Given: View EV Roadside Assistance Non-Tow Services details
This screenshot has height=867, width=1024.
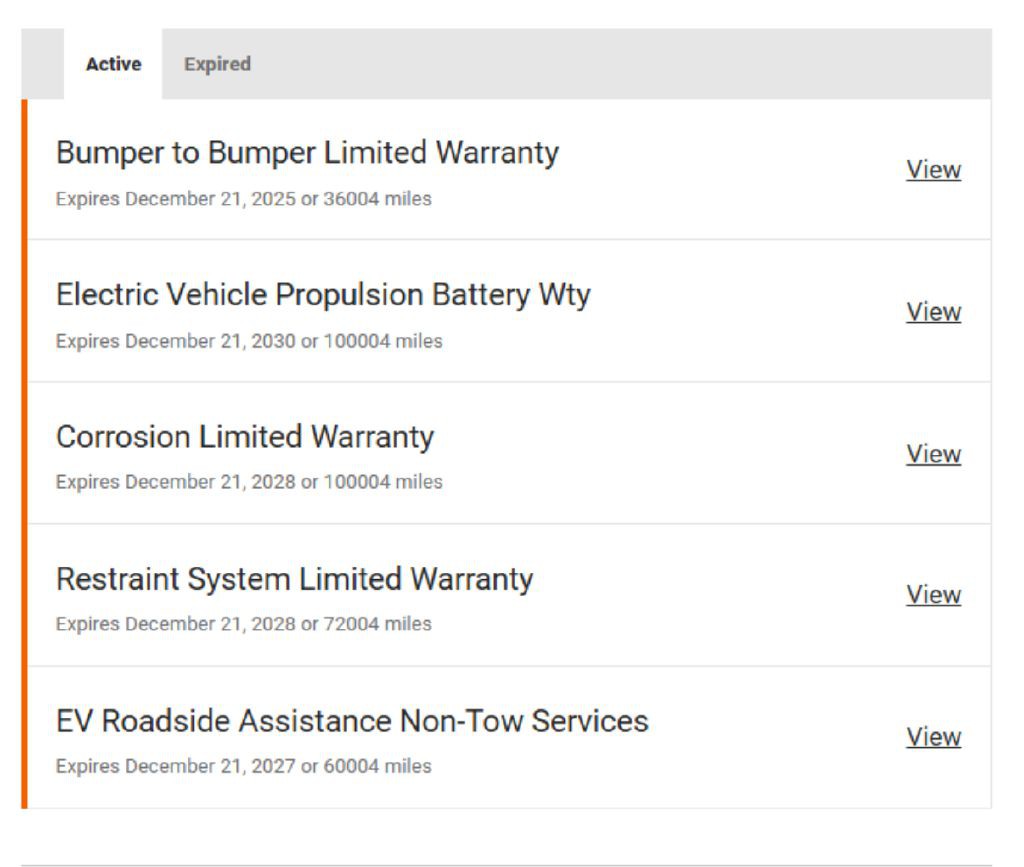Looking at the screenshot, I should [x=933, y=737].
